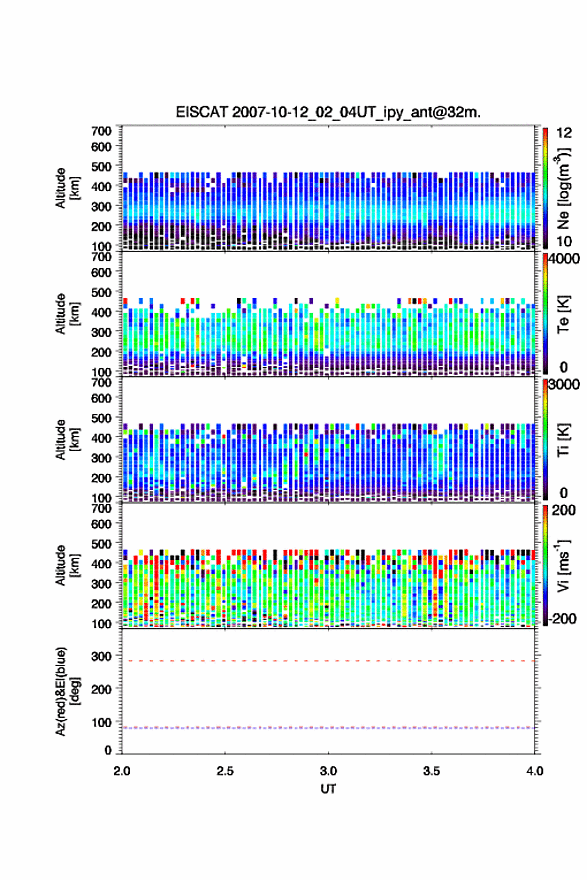The image size is (587, 880).
Task: Click the plot title EISCAT 2007-10-12_02_04UT_ipy_ant@32m
Action: (328, 112)
